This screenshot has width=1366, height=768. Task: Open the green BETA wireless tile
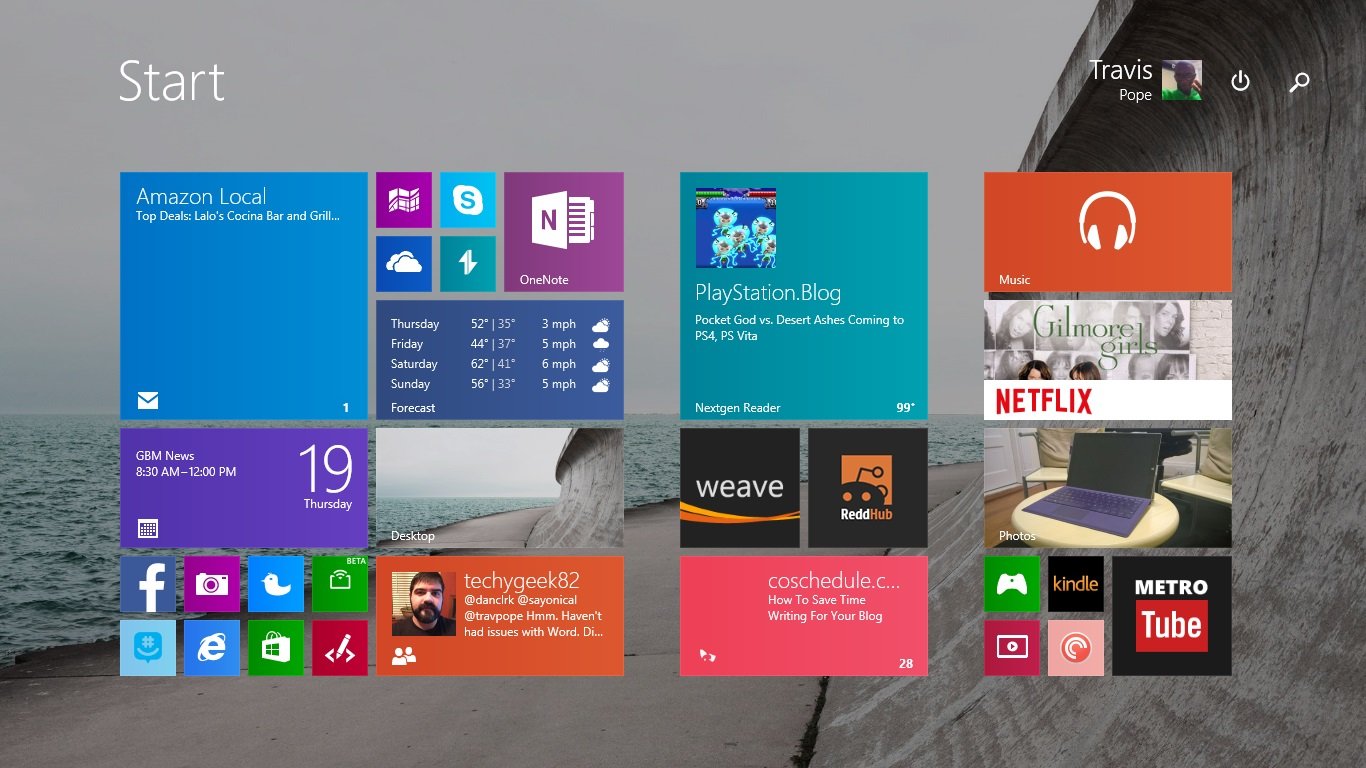(x=340, y=584)
